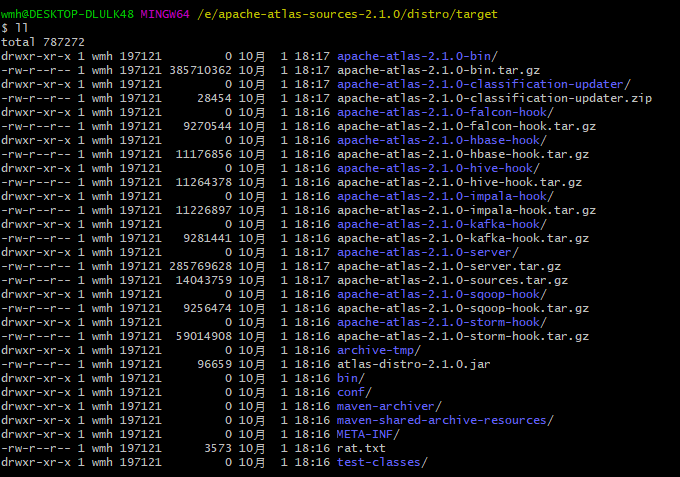The width and height of the screenshot is (680, 477).
Task: Click file size 28454
Action: click(x=214, y=98)
